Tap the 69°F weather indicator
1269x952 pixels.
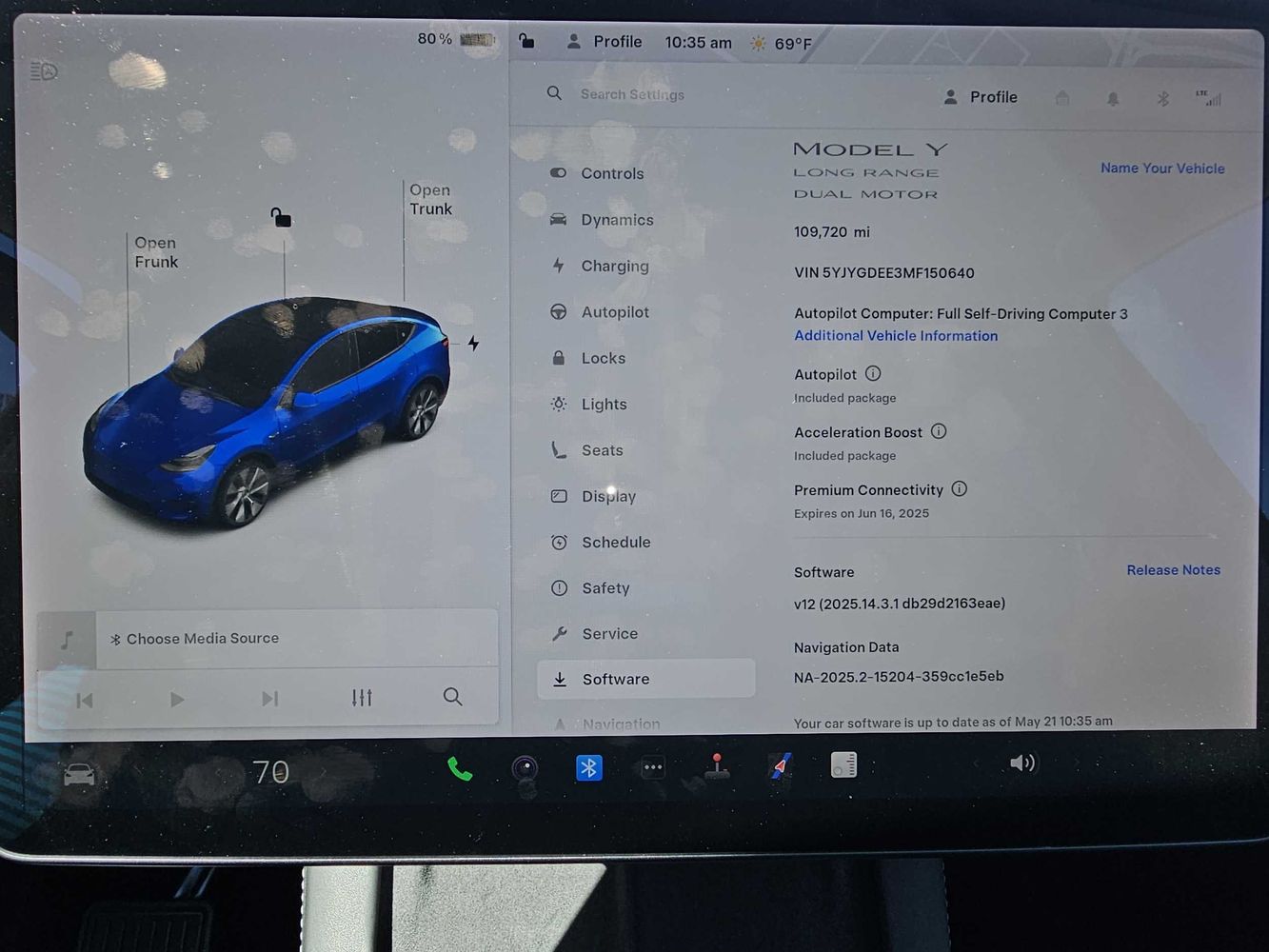coord(781,44)
